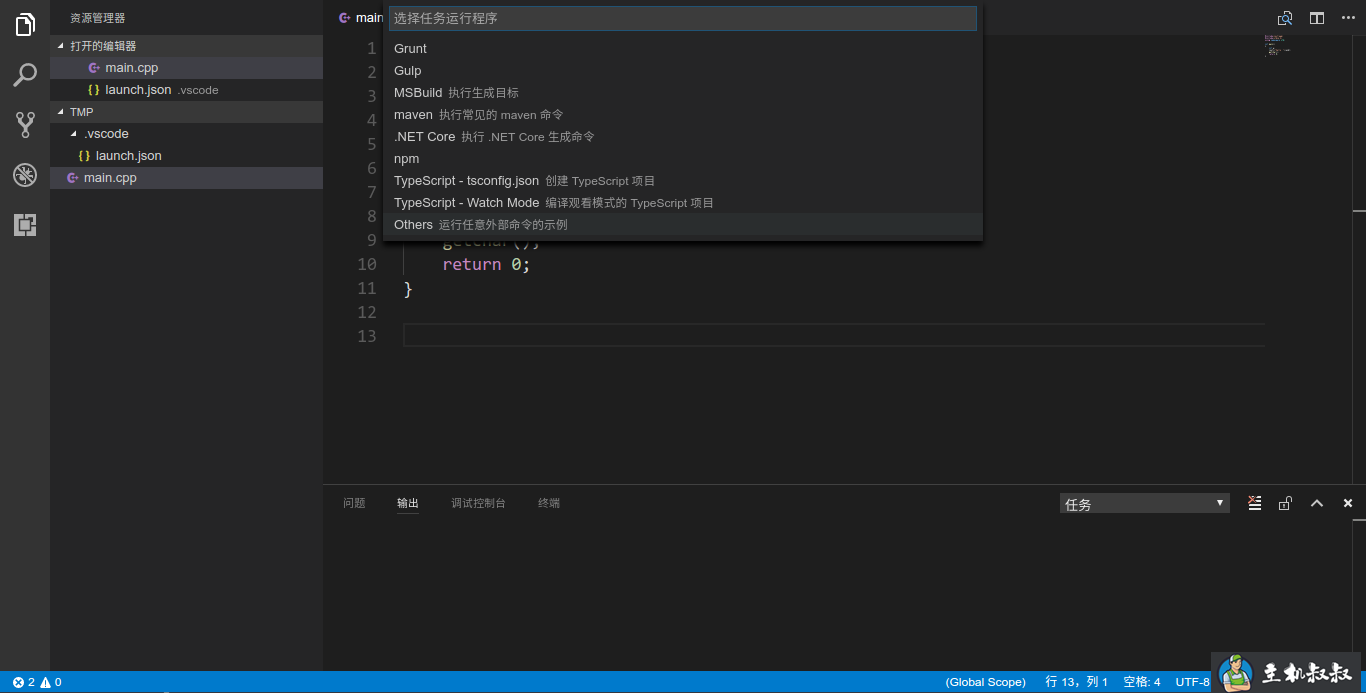Open the Extensions view icon
Screen dimensions: 1366x693
tap(25, 225)
